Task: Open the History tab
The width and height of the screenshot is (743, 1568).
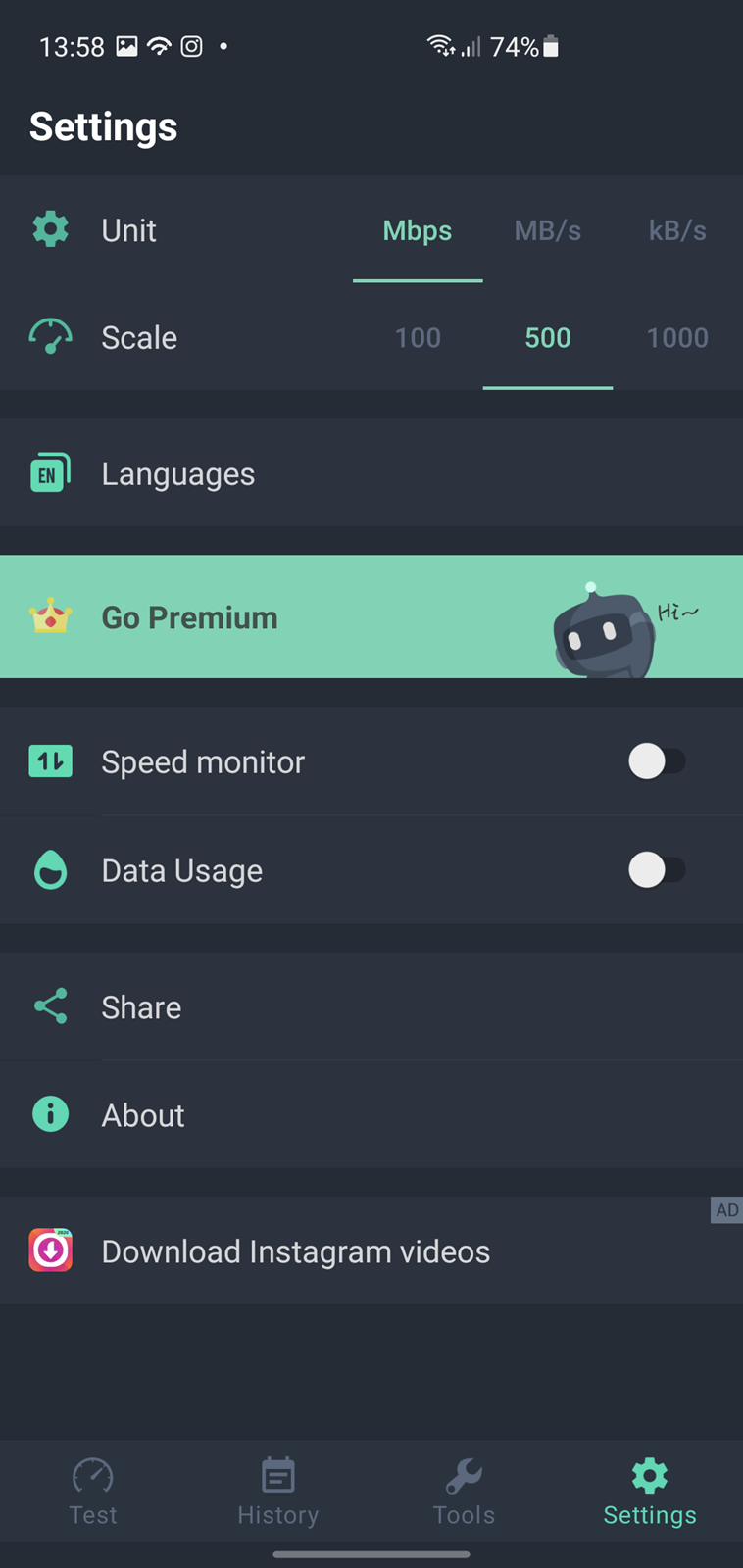Action: (x=278, y=1492)
